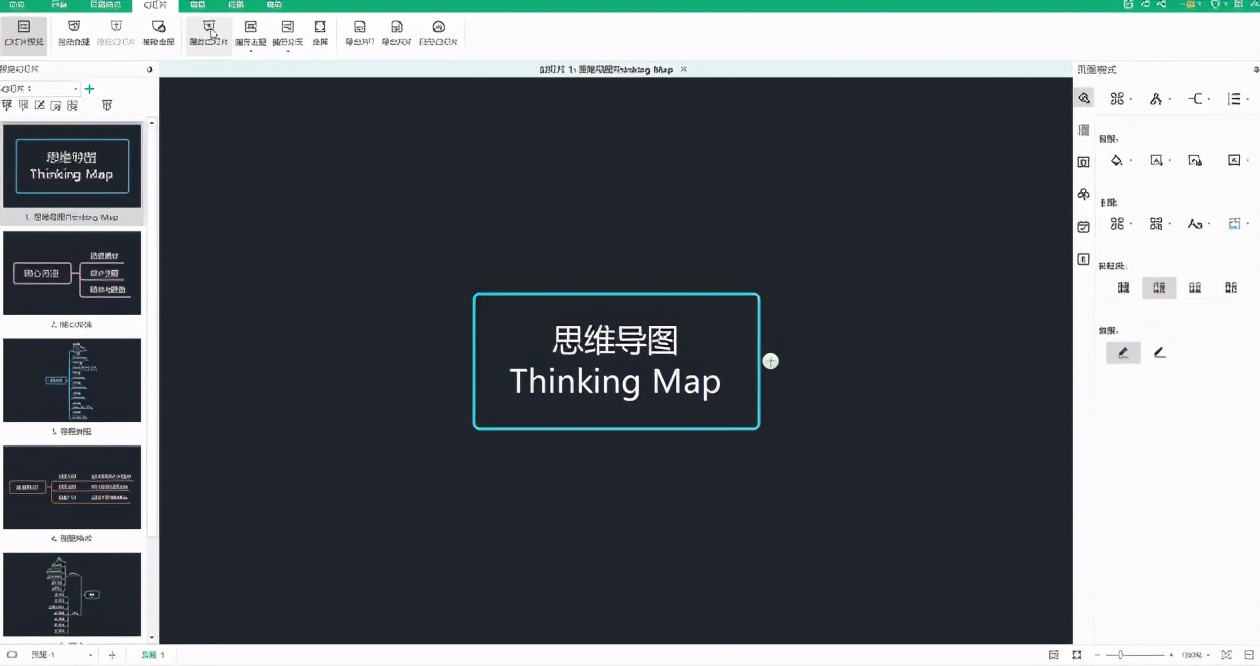Open the zoom percentage dropdown in the status bar
The height and width of the screenshot is (666, 1260).
(x=1208, y=655)
